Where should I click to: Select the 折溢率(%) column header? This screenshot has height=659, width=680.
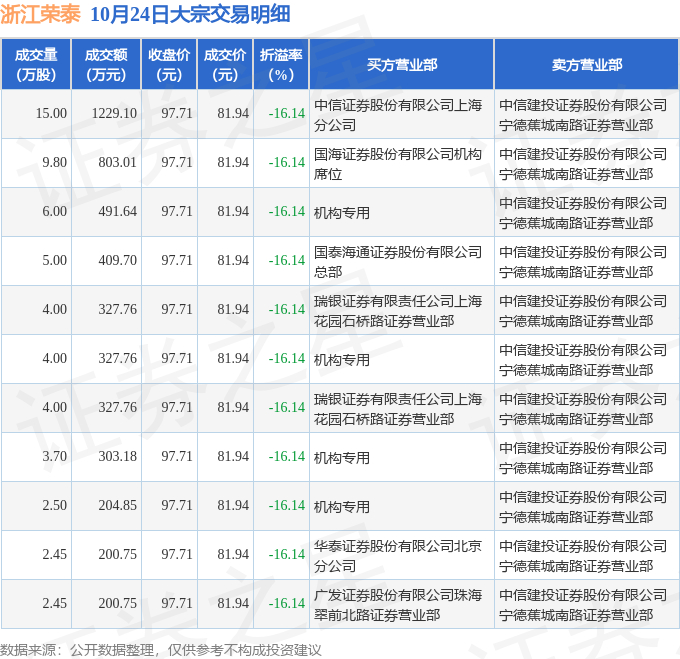click(x=281, y=65)
